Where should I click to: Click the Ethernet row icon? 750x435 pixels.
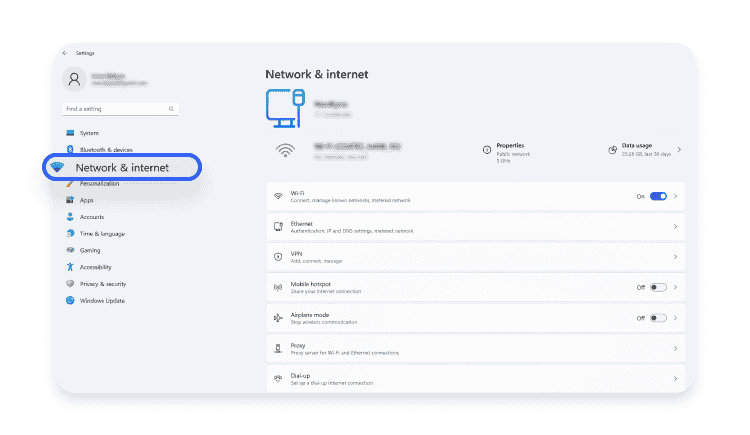click(278, 226)
